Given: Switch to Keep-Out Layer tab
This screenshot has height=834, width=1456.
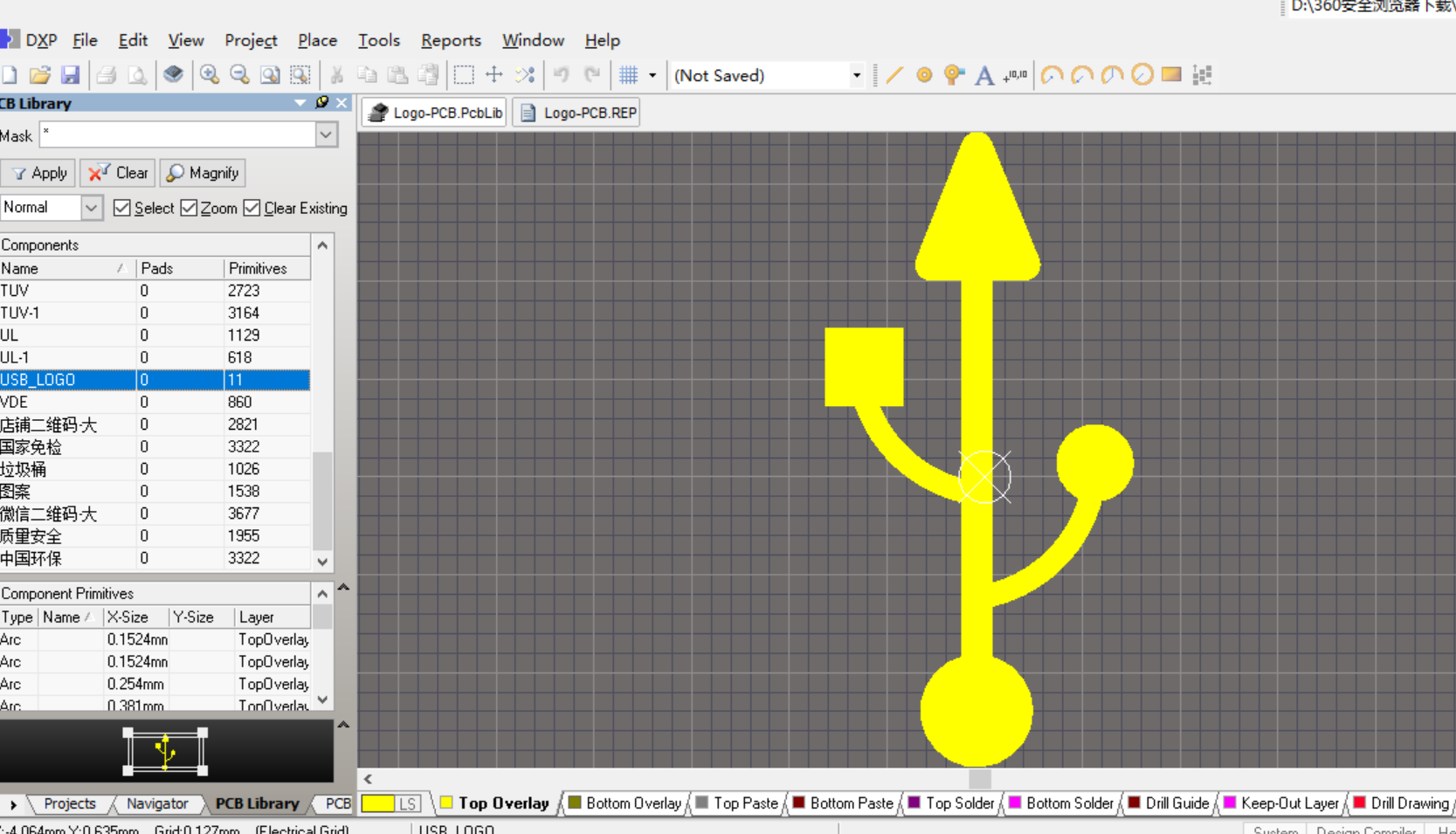Looking at the screenshot, I should 1280,803.
